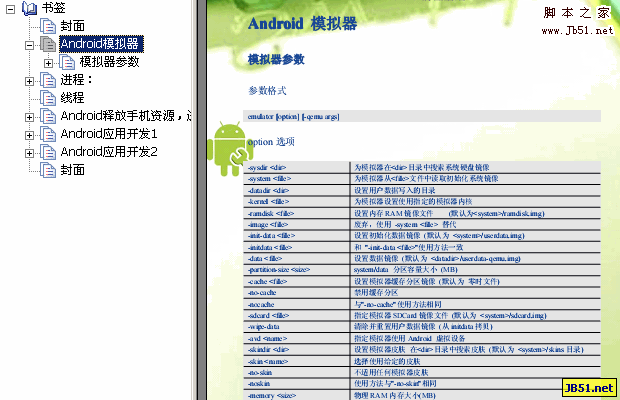Viewport: 620px width, 400px height.
Task: Click the -kernel <file> table cell
Action: (x=297, y=202)
